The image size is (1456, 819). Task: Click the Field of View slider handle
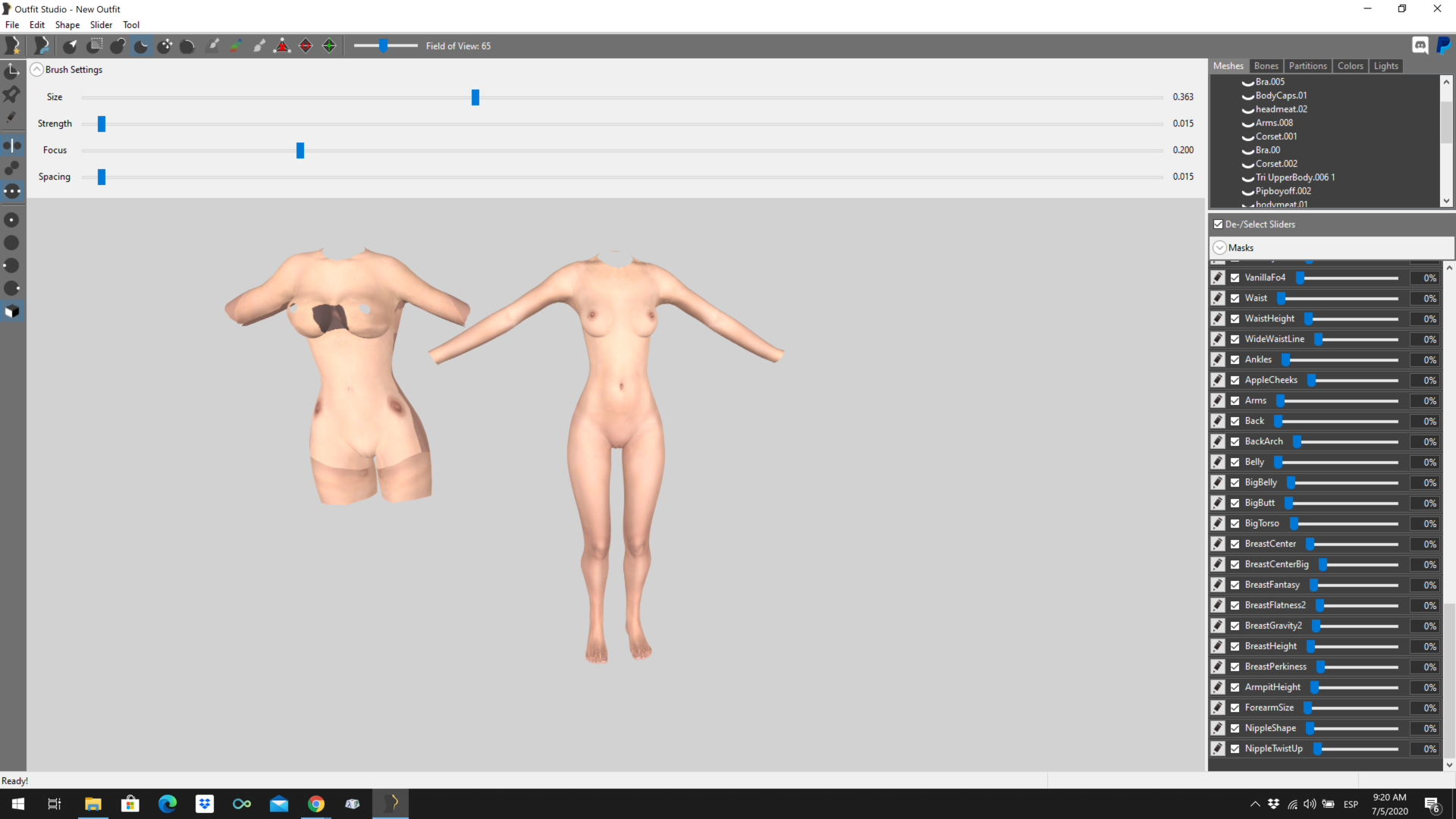(x=384, y=46)
